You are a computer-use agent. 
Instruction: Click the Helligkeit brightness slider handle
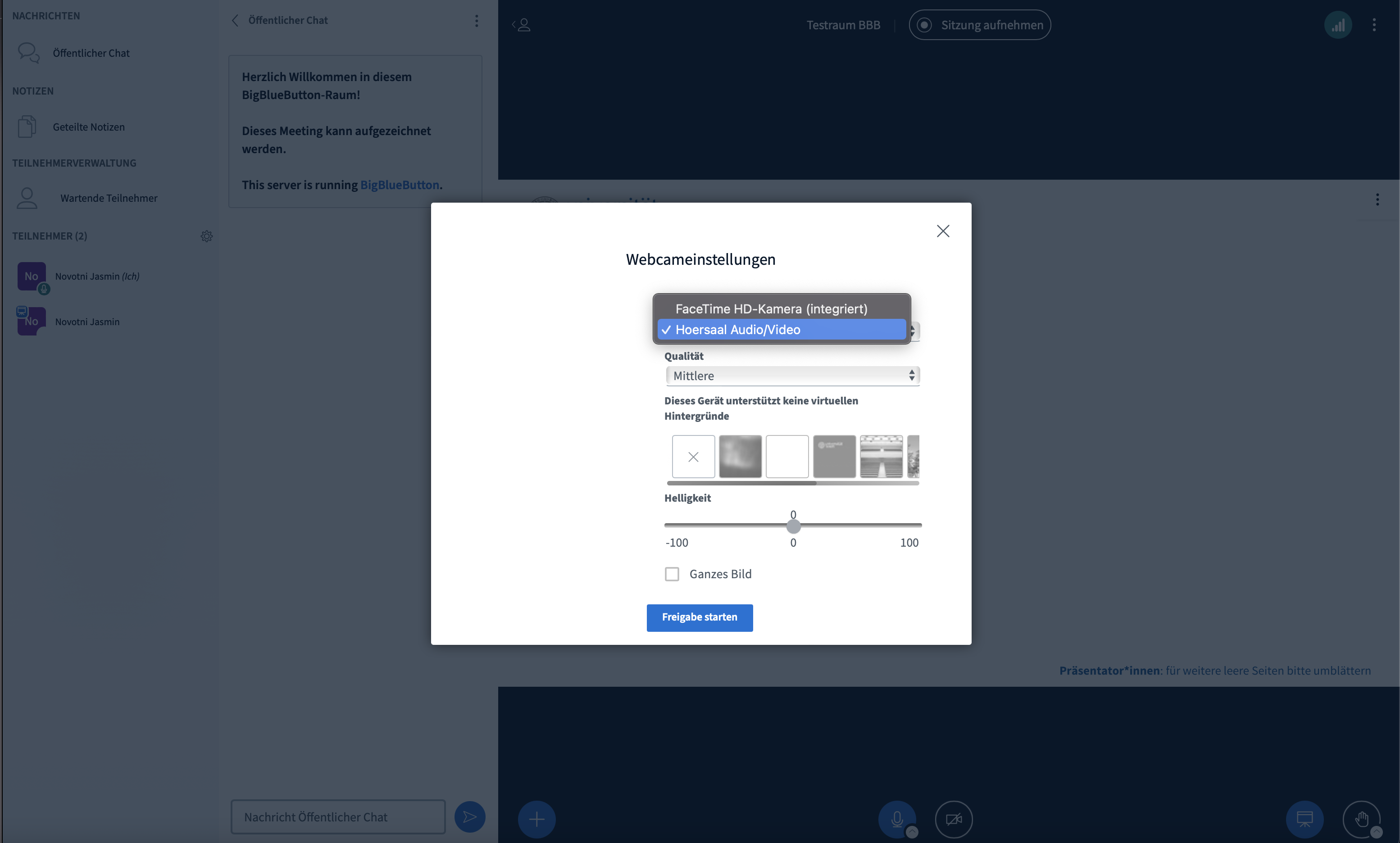click(793, 526)
